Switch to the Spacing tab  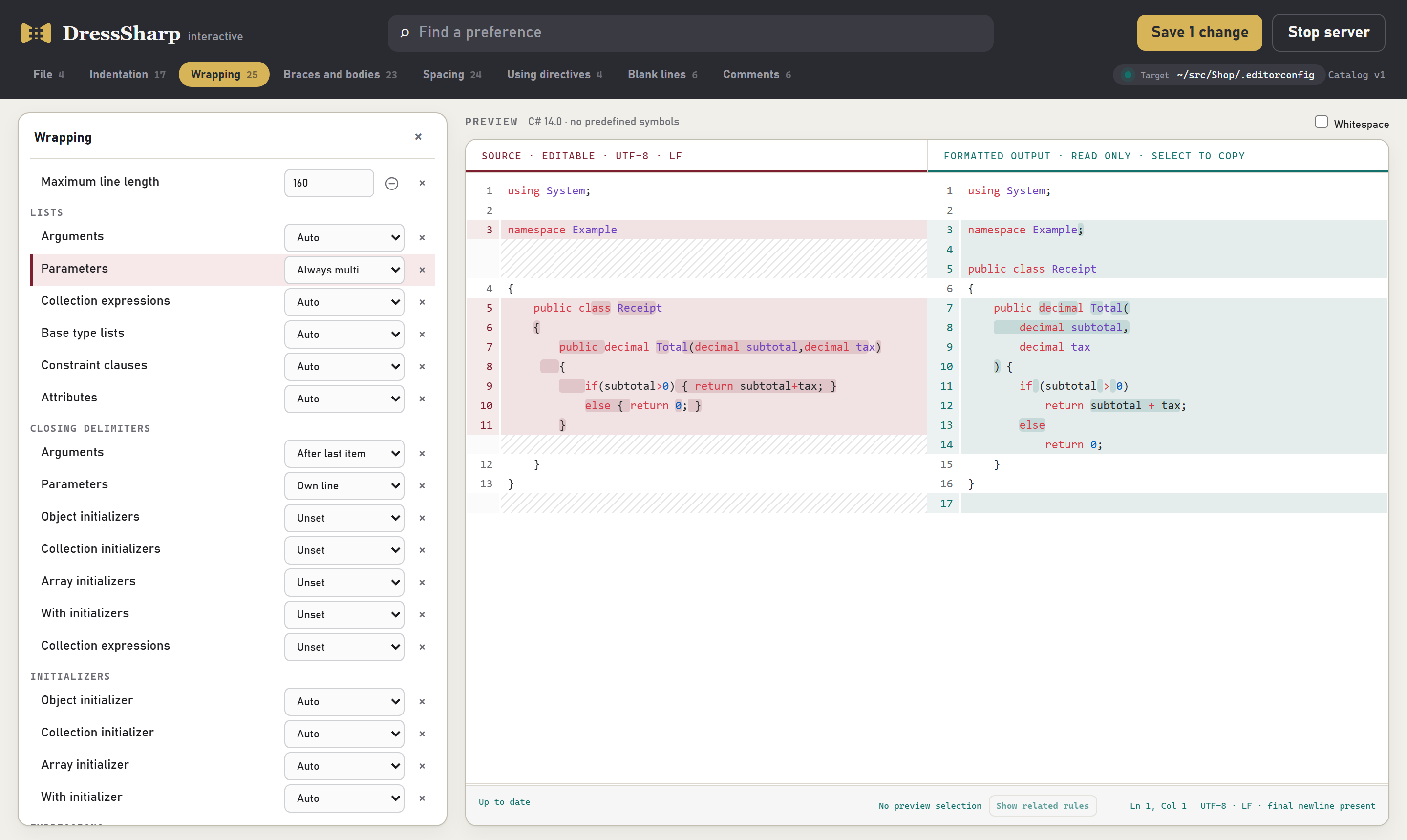click(452, 74)
